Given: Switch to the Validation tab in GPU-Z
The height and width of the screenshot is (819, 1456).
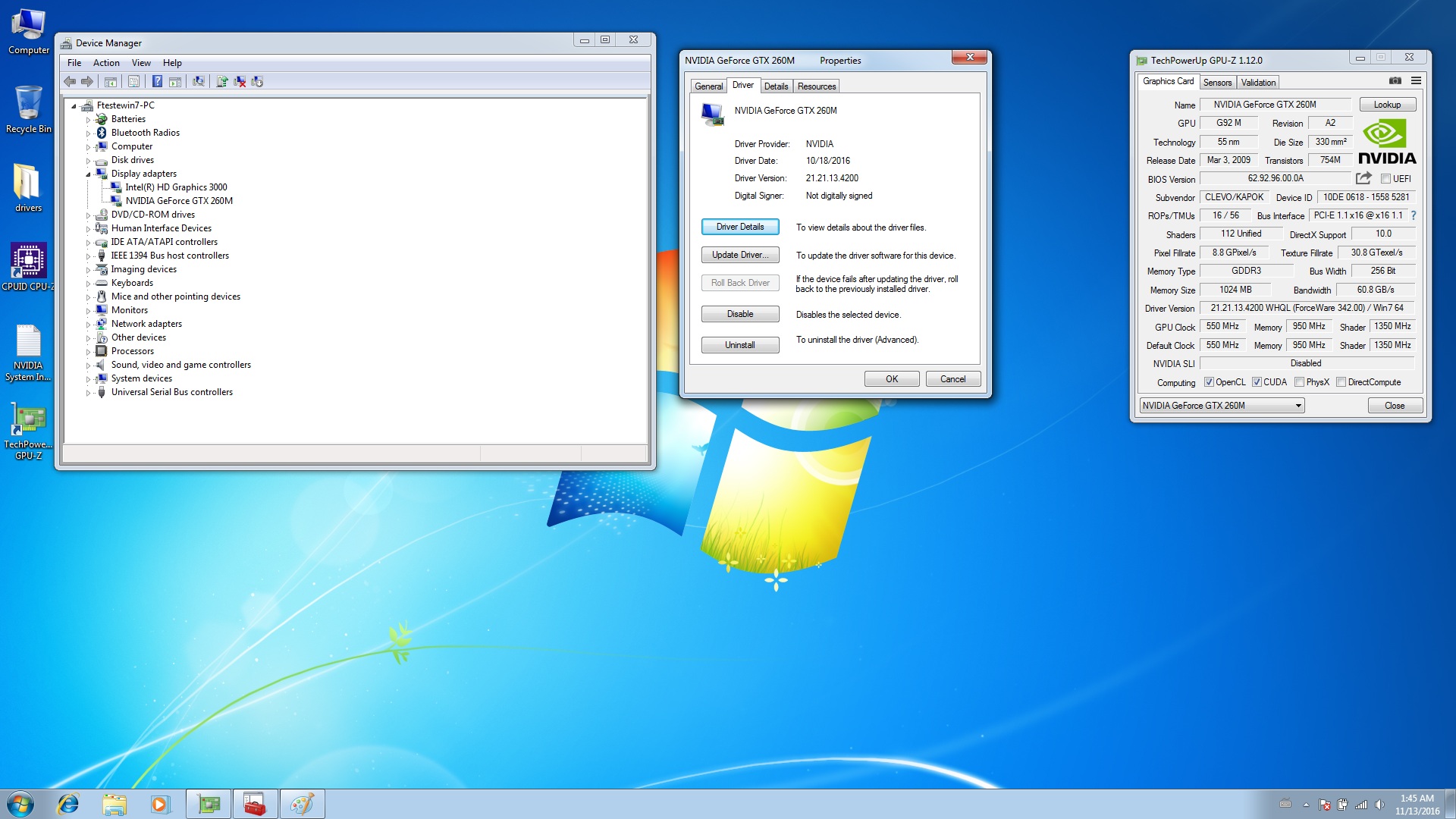Looking at the screenshot, I should [1258, 83].
